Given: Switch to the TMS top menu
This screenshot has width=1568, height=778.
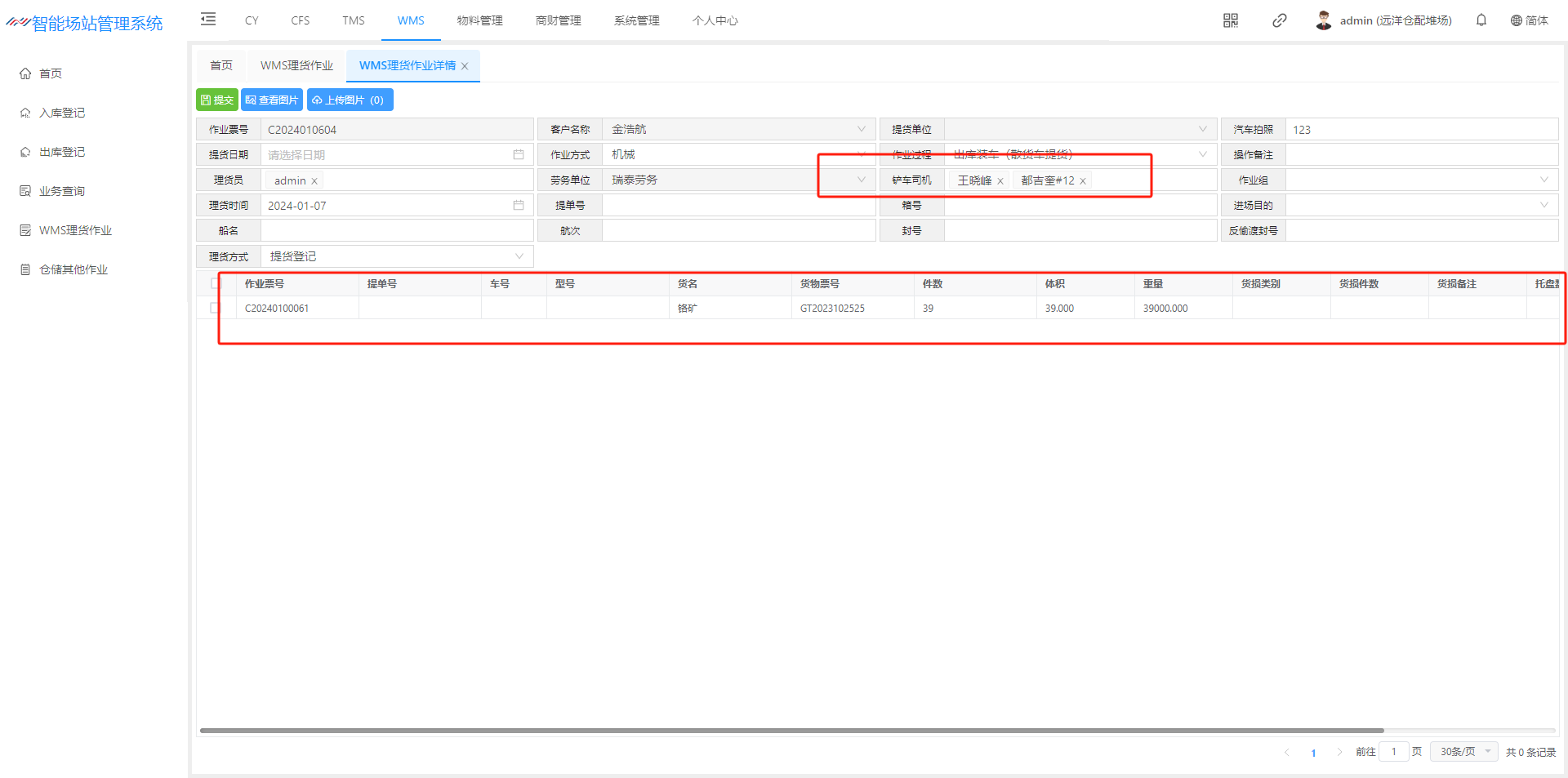Looking at the screenshot, I should point(353,20).
